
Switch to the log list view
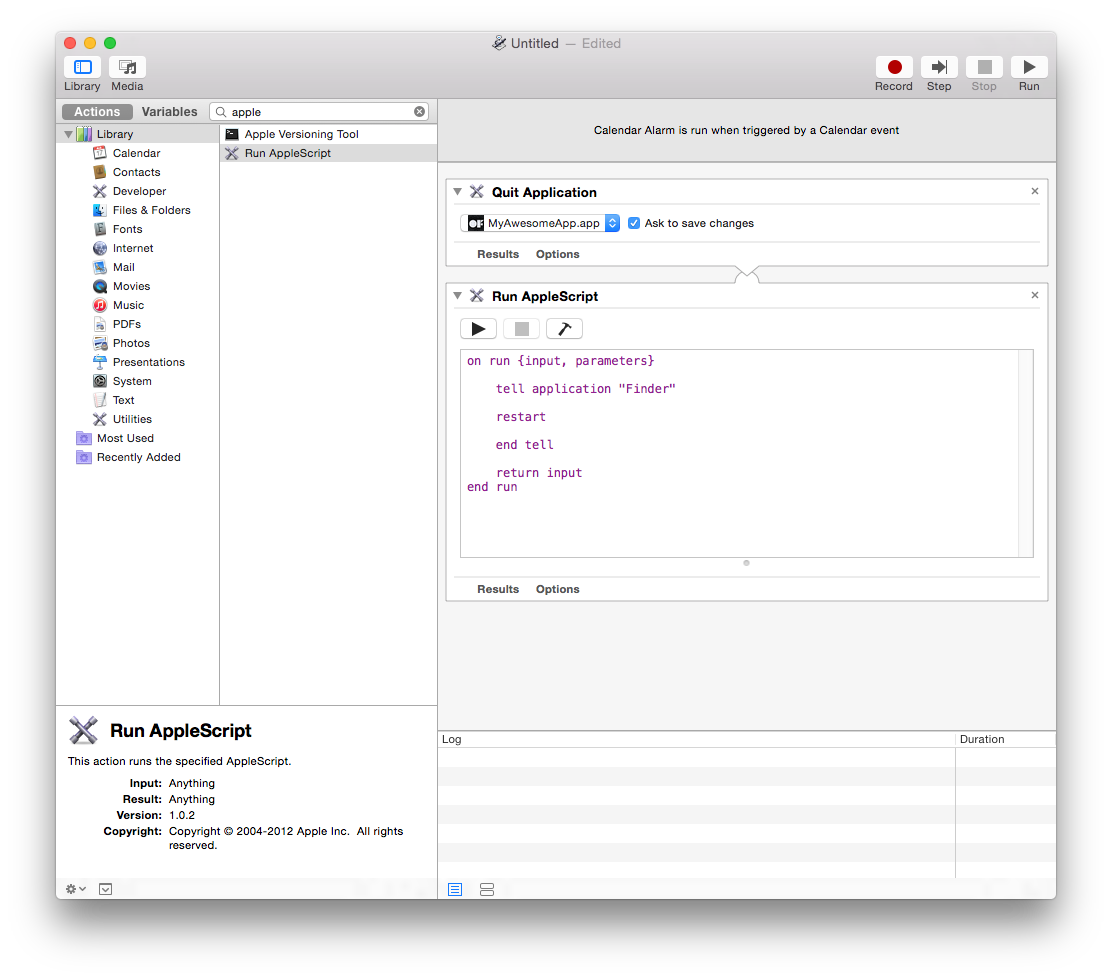click(455, 890)
